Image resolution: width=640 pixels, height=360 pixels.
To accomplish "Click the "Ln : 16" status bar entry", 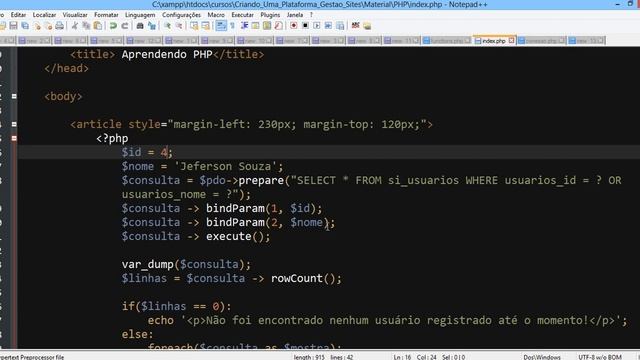I will coord(402,357).
